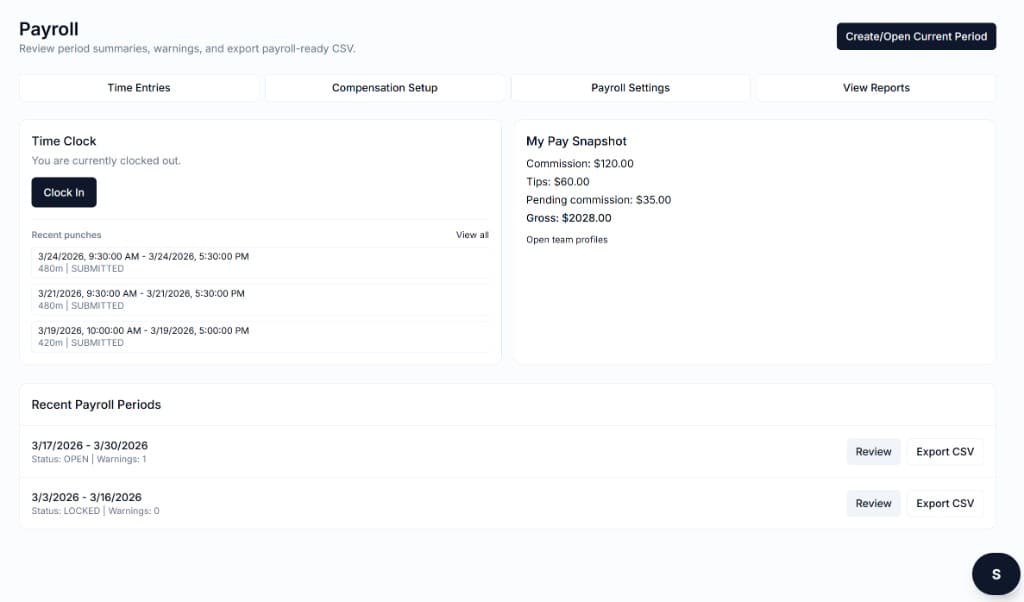The height and width of the screenshot is (602, 1024).
Task: Review the 3/17/2026 payroll period
Action: 873,451
